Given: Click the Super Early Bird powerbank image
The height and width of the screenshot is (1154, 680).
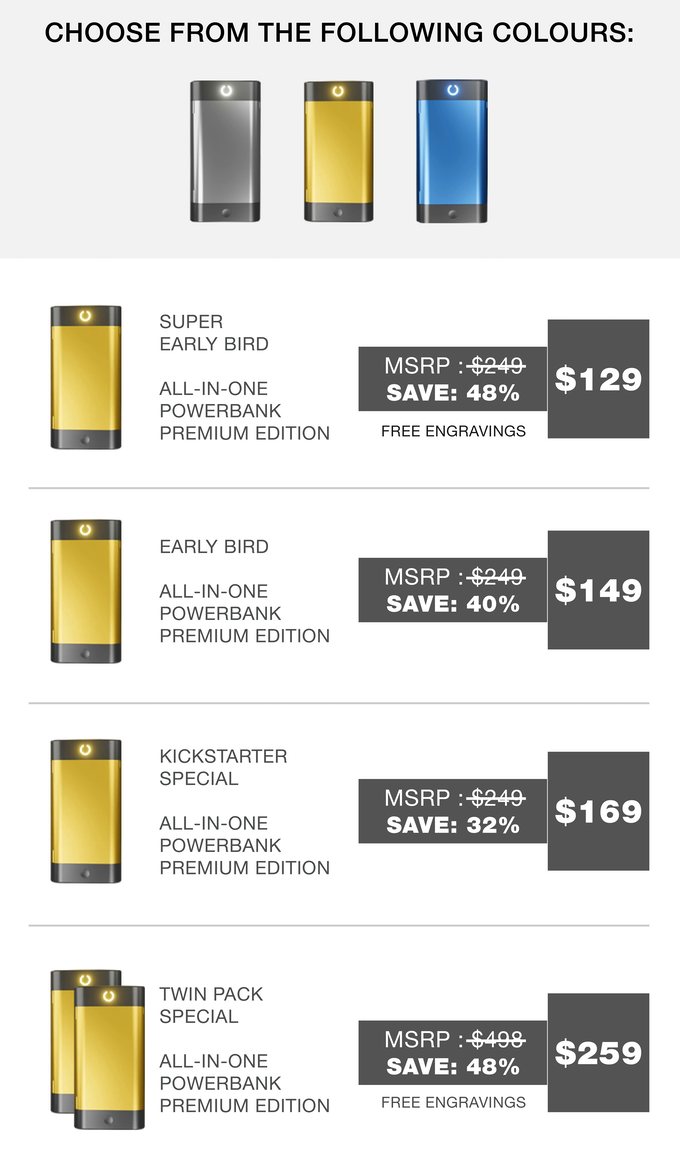Looking at the screenshot, I should tap(86, 378).
